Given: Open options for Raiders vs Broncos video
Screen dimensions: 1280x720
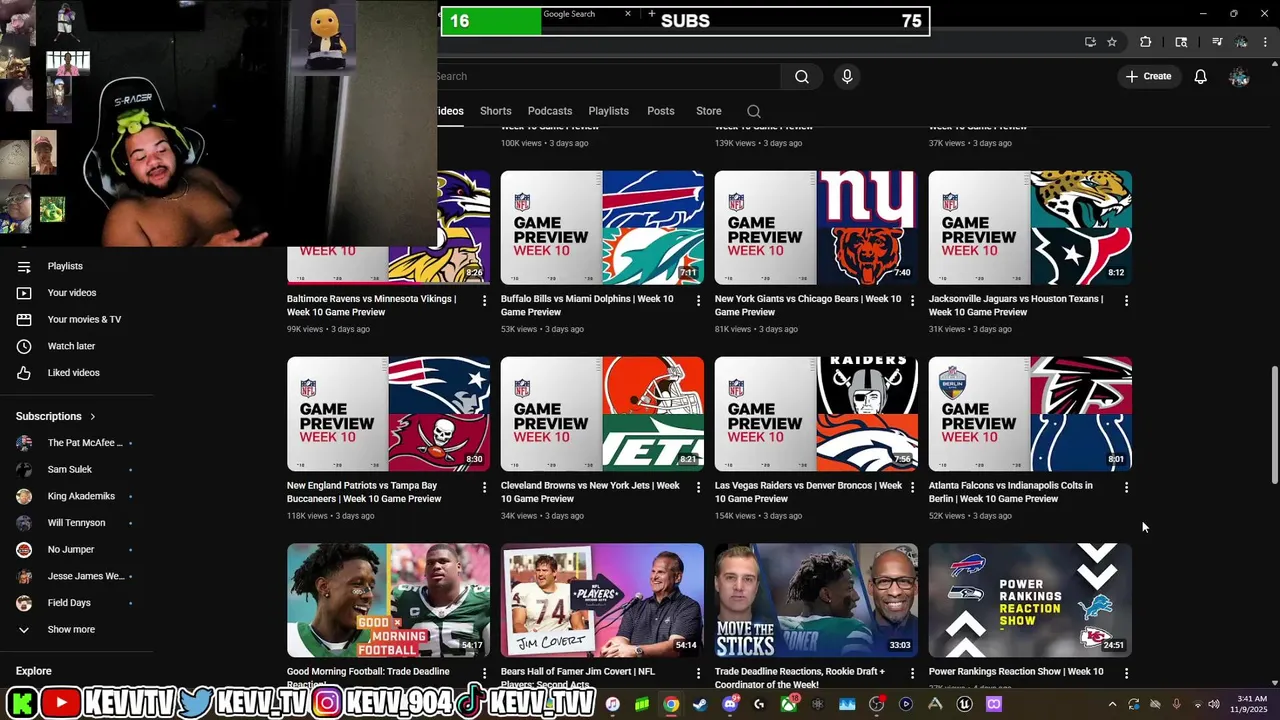Looking at the screenshot, I should click(x=912, y=487).
